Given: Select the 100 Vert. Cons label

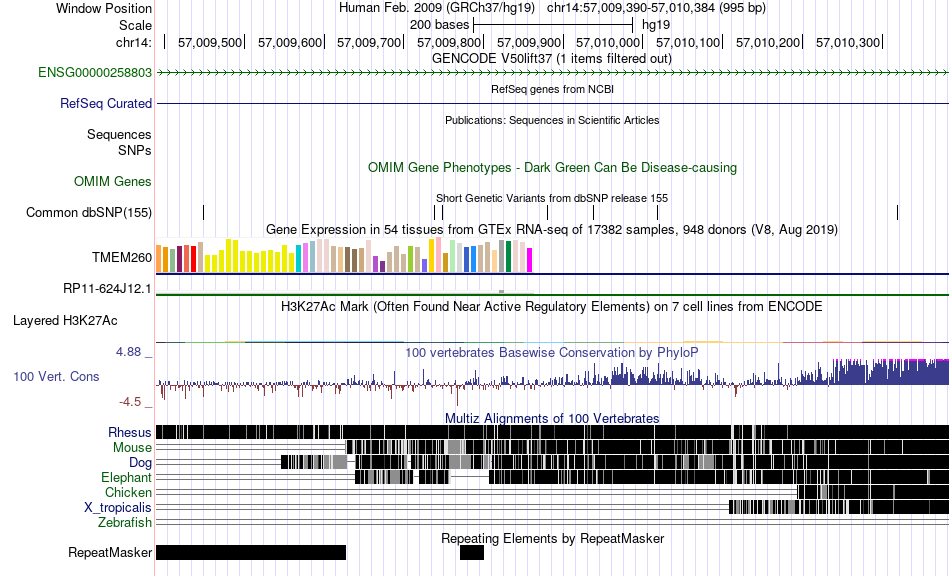Looking at the screenshot, I should coord(56,377).
